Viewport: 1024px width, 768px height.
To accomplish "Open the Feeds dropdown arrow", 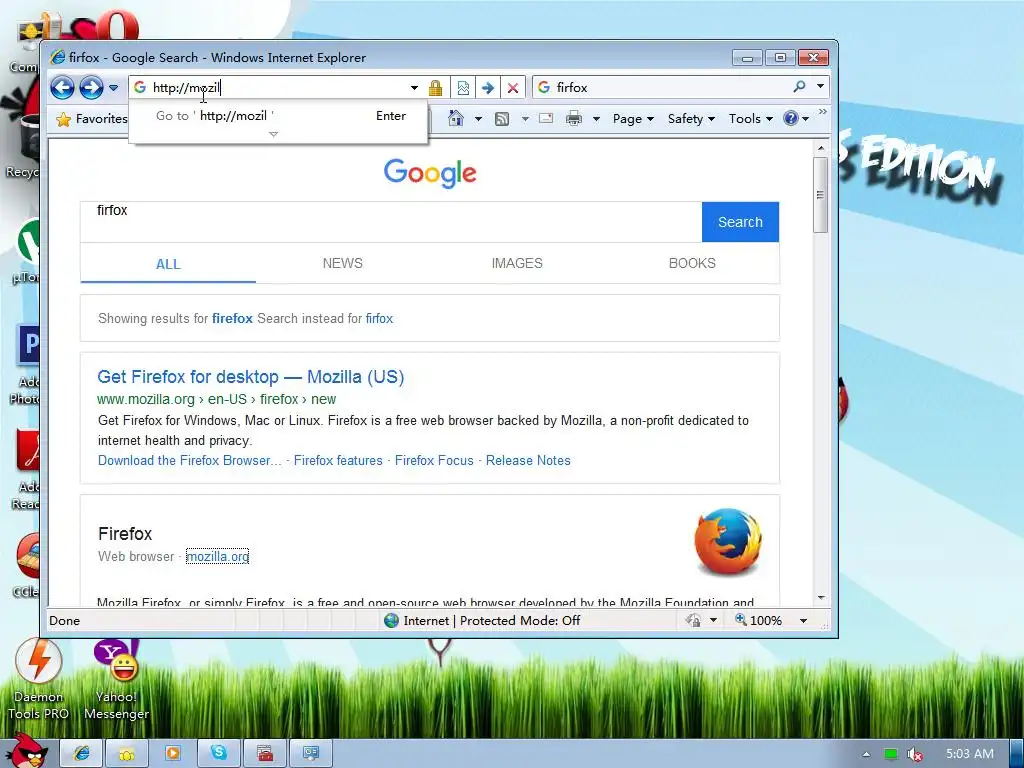I will click(x=525, y=119).
